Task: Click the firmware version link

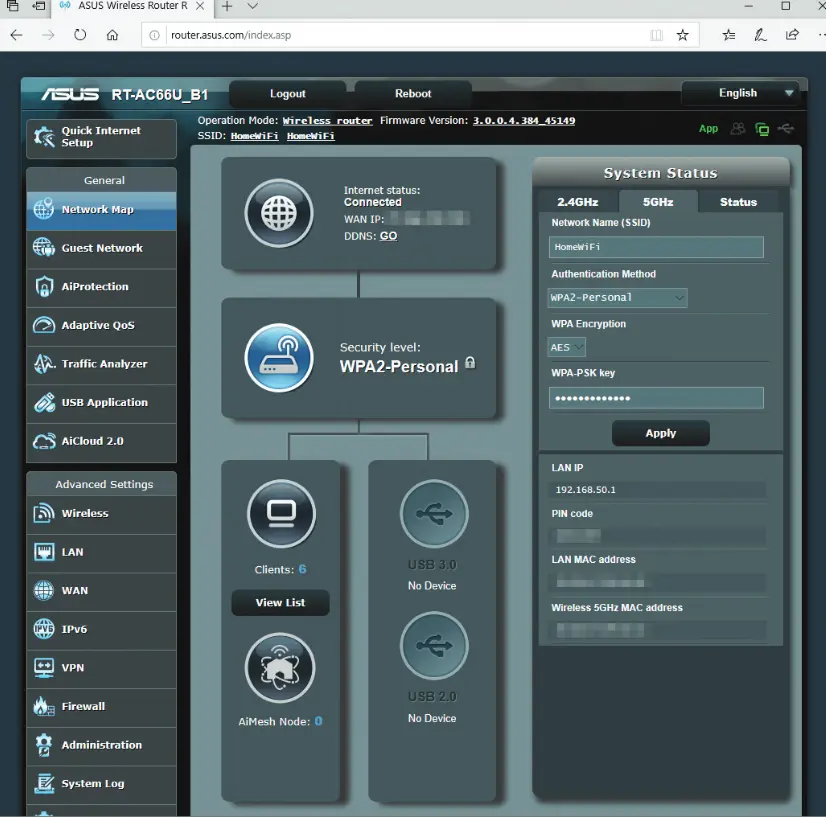Action: point(523,121)
